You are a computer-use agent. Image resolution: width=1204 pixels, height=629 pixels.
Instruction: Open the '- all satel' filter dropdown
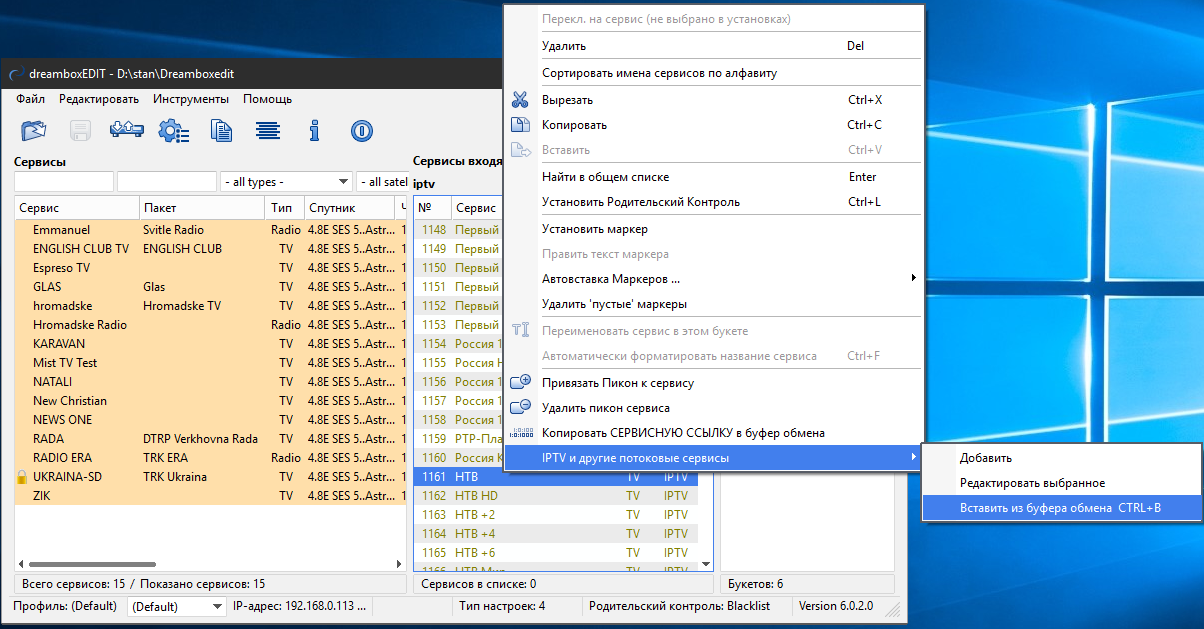382,182
